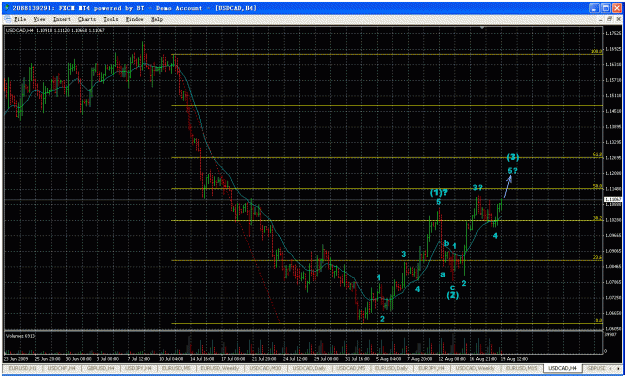This screenshot has height=376, width=625.
Task: Switch to the GBPUSD,H4 chart tab
Action: coord(101,368)
